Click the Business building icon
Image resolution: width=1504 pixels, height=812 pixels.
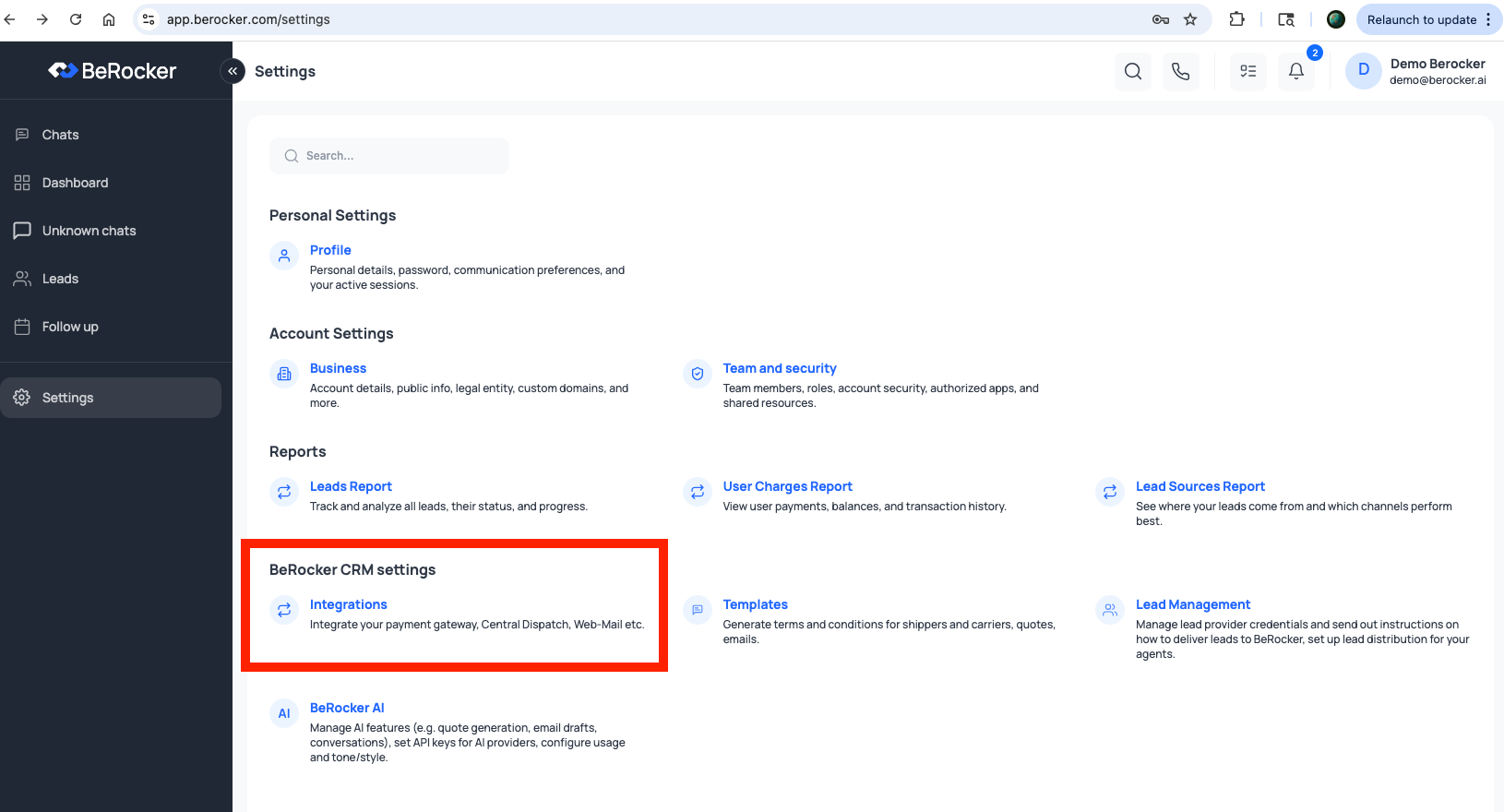pos(284,374)
